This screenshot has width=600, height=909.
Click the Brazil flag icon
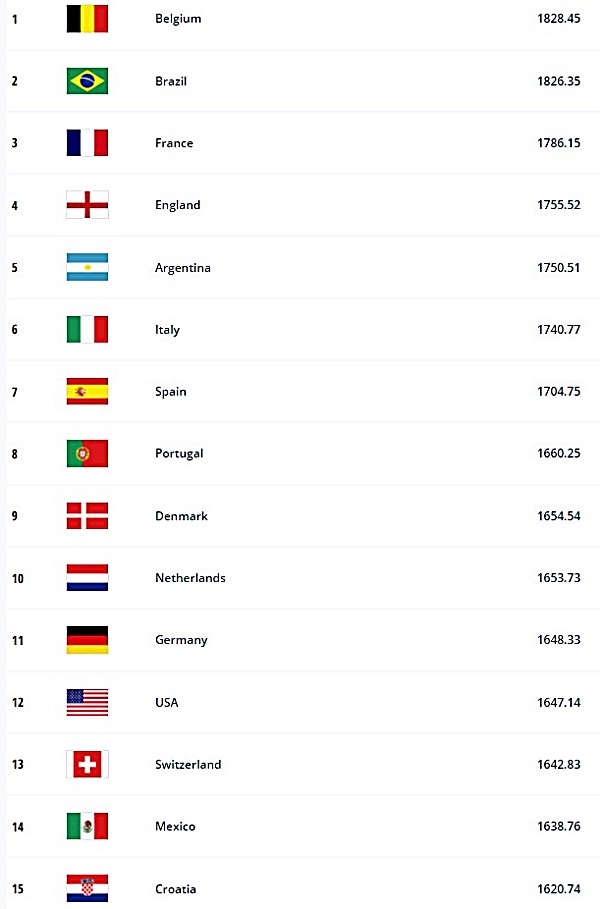coord(87,81)
